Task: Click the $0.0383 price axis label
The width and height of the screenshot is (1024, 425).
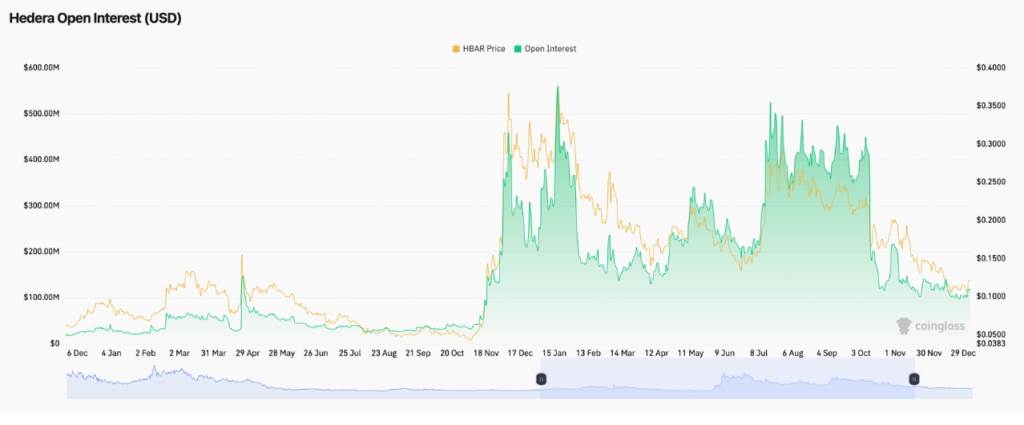Action: click(991, 343)
